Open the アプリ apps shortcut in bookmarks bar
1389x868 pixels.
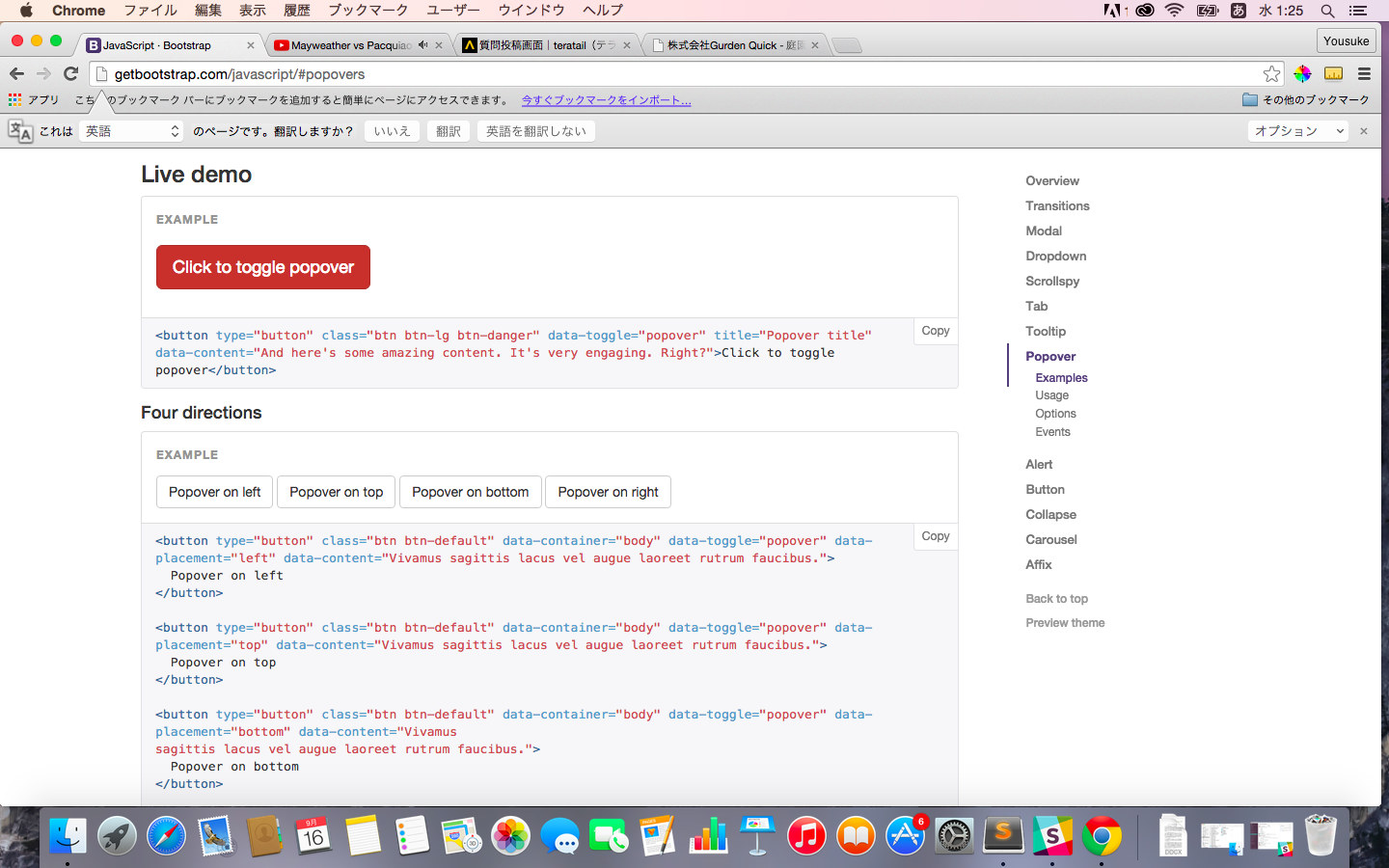coord(33,99)
